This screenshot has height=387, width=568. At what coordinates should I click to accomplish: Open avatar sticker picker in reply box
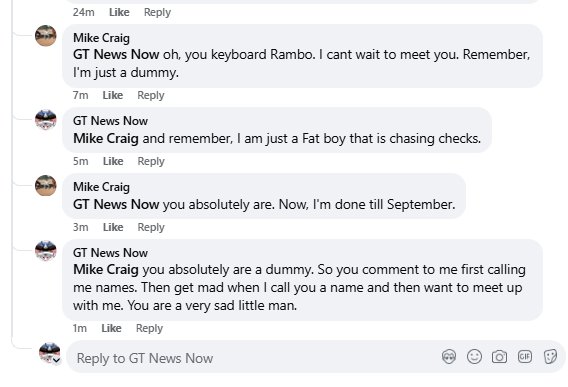449,357
